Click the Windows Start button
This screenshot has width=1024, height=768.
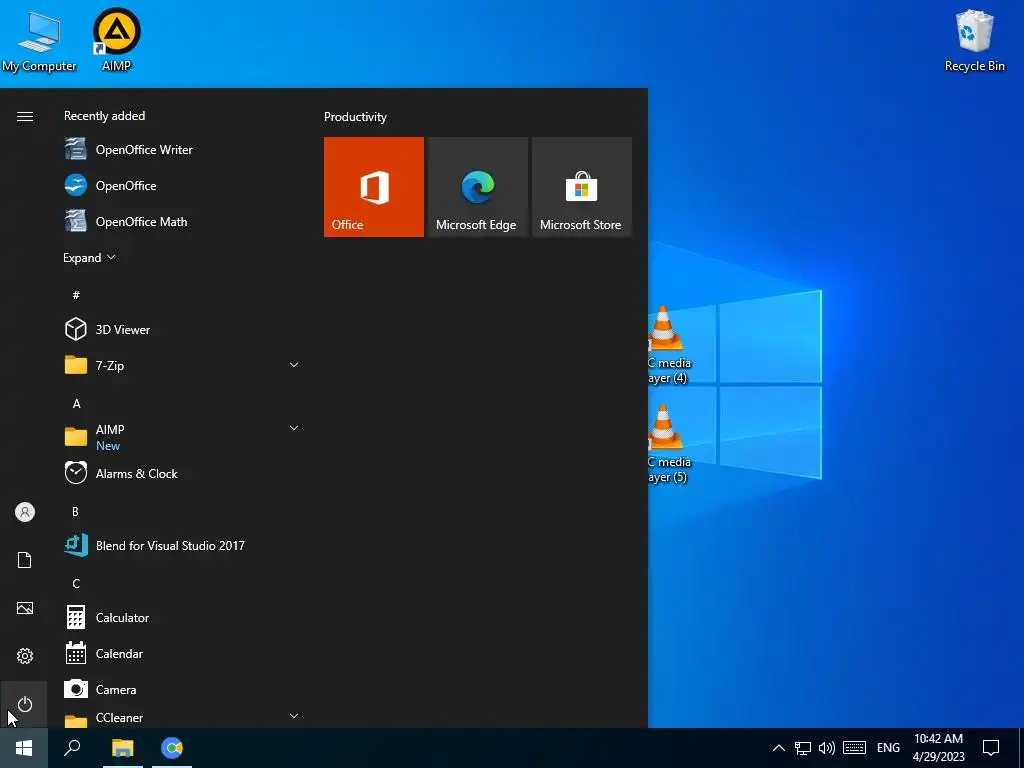coord(24,748)
